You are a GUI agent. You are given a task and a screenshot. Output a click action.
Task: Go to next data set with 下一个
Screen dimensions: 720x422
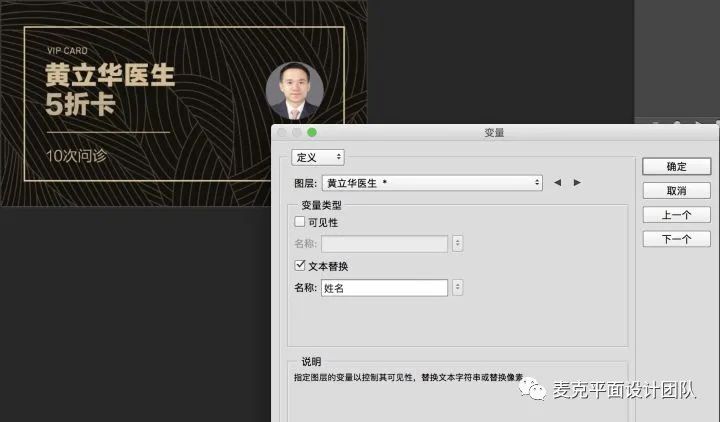676,239
